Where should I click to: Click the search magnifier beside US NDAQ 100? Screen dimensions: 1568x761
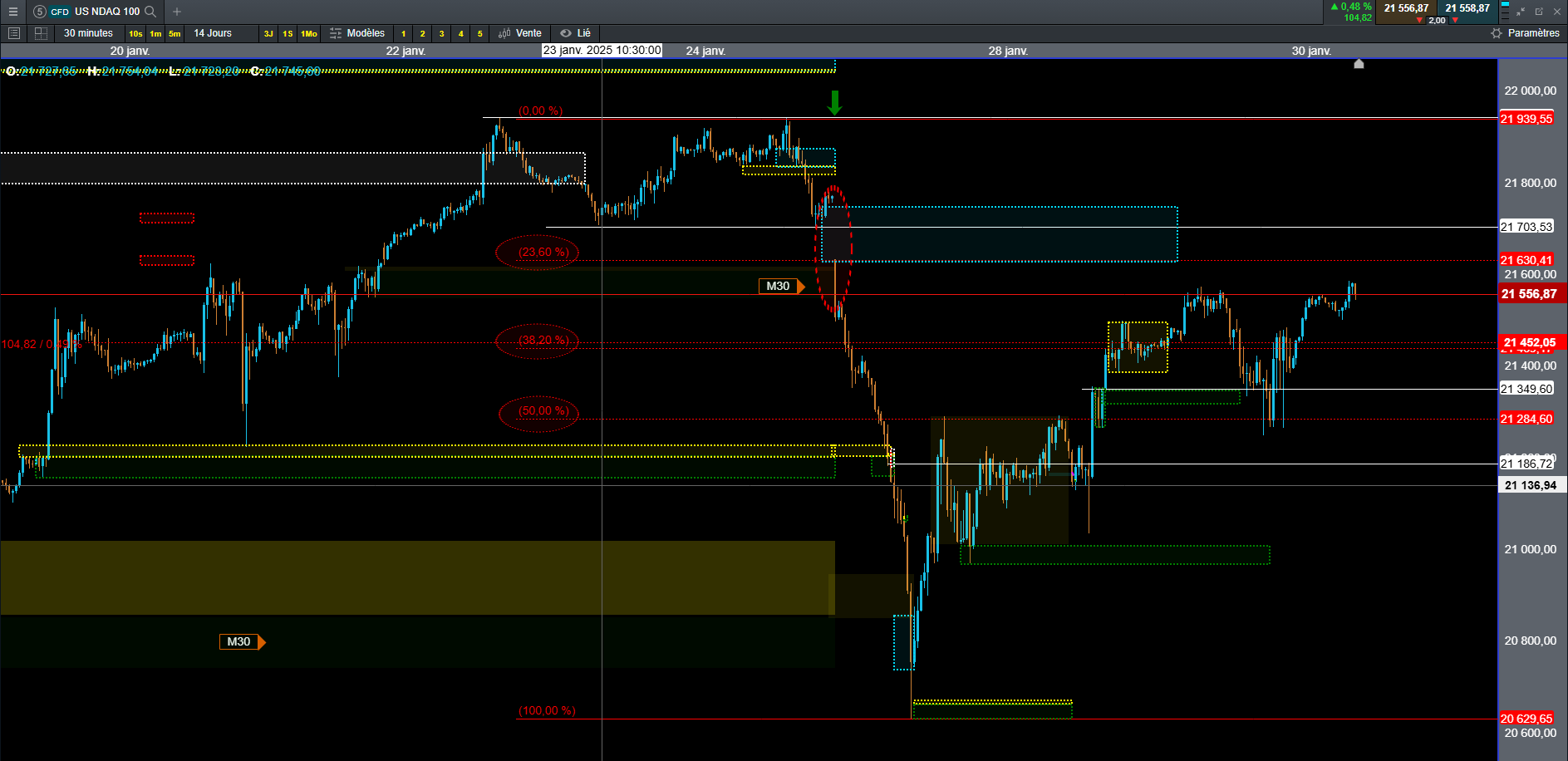tap(150, 12)
